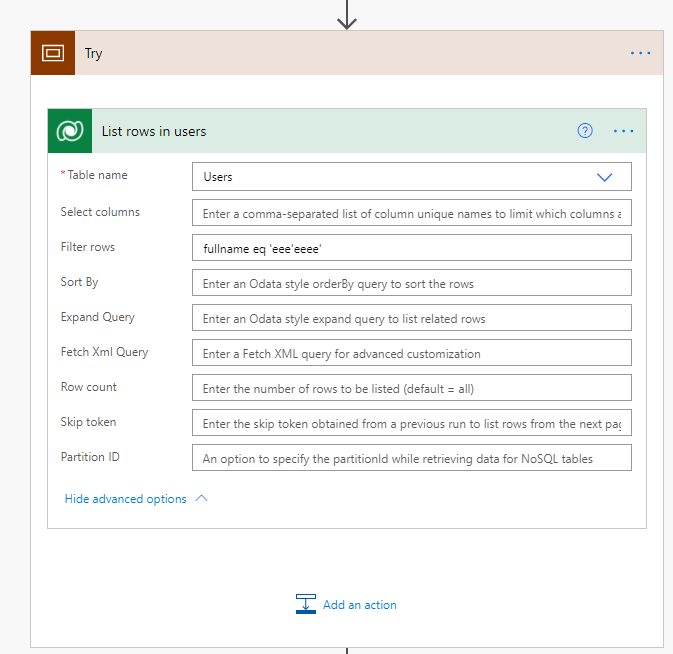Click the Add an action button text

tap(360, 605)
